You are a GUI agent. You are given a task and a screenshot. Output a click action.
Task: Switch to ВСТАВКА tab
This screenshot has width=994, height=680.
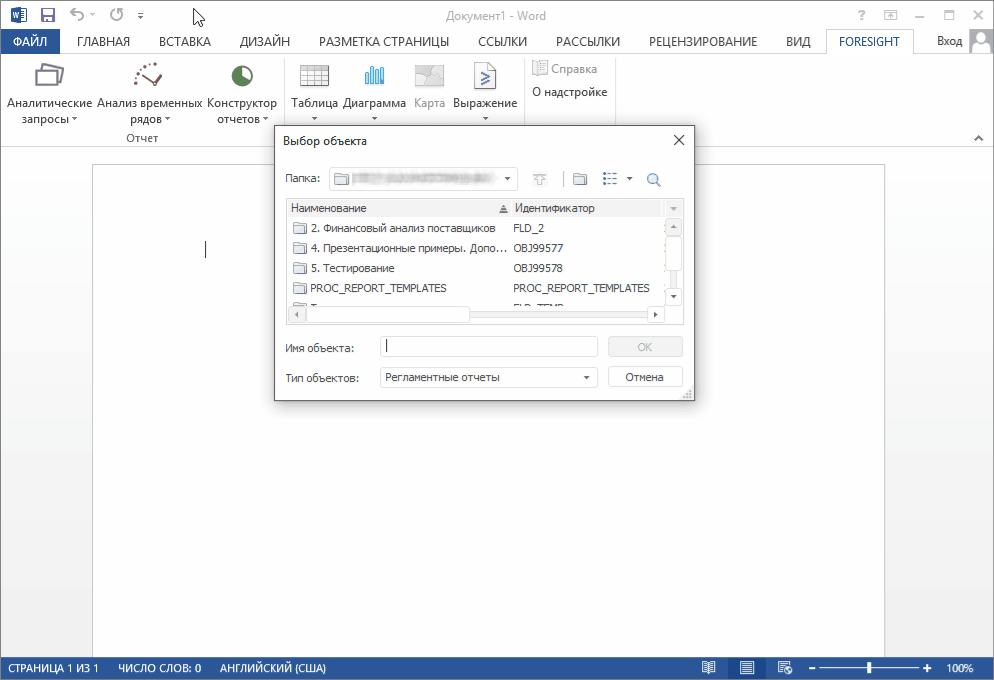pyautogui.click(x=185, y=42)
